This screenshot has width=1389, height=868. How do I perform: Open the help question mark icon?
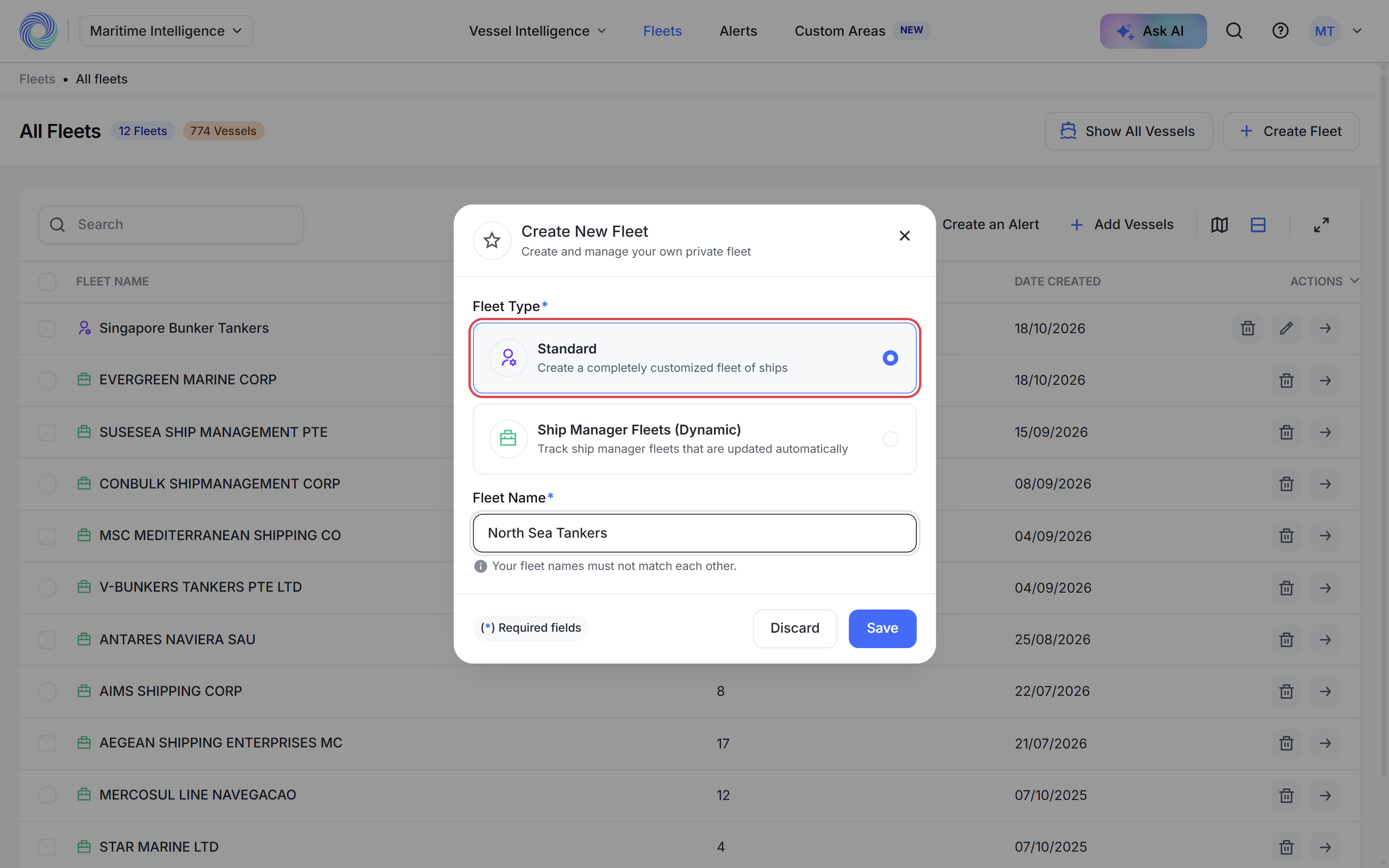click(1280, 31)
